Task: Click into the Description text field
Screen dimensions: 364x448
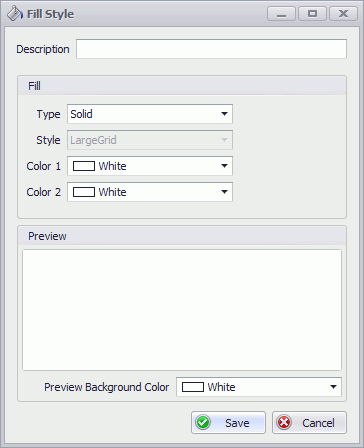Action: (211, 49)
